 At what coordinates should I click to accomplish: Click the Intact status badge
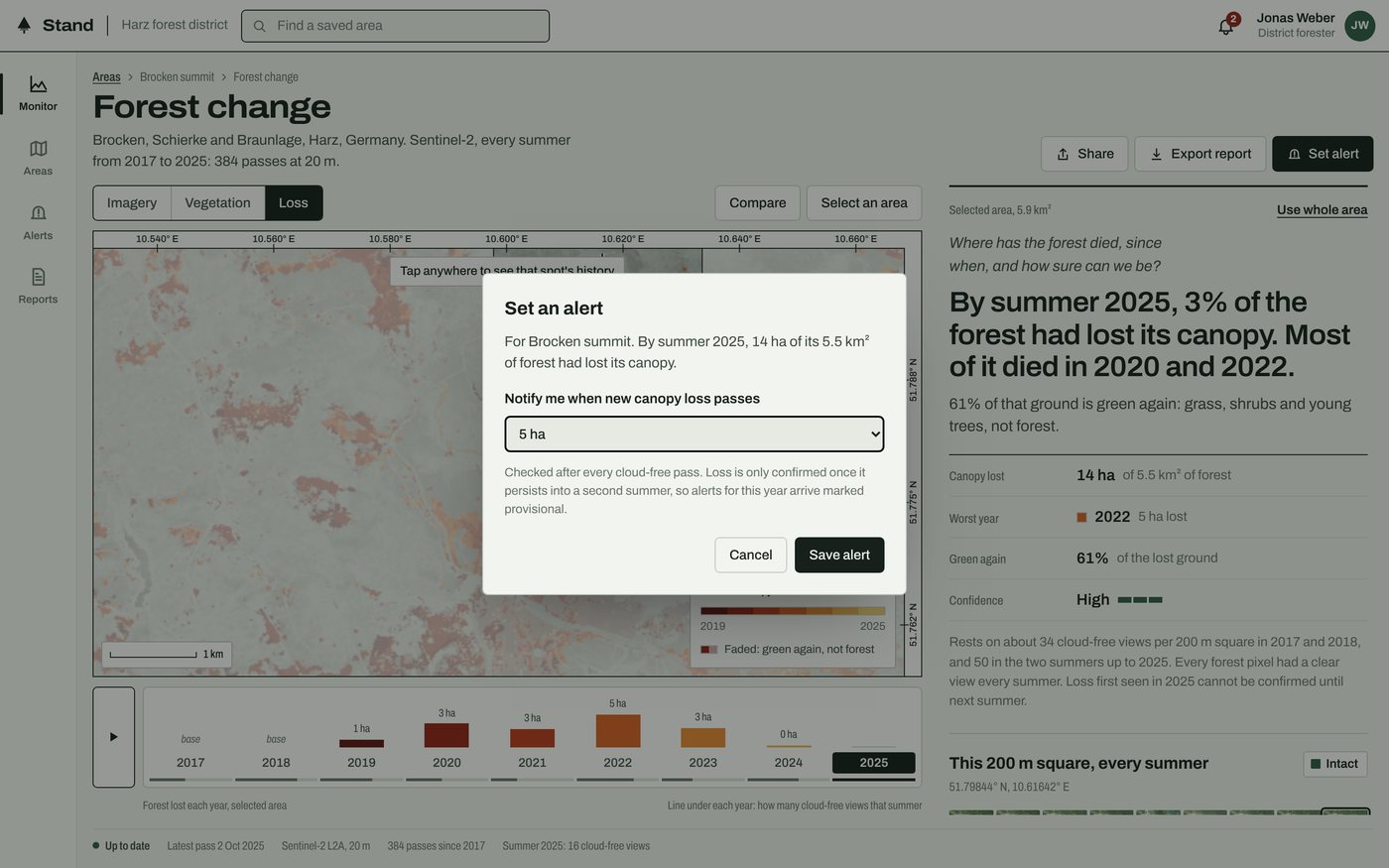(1335, 764)
